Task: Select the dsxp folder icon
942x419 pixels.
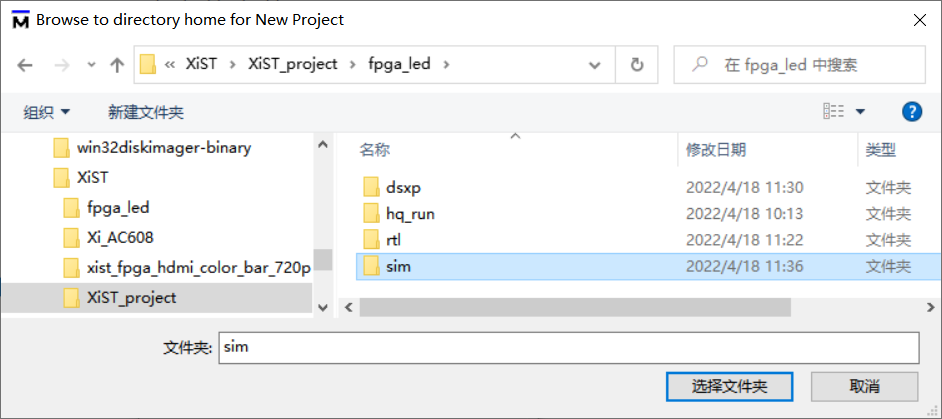Action: tap(371, 188)
